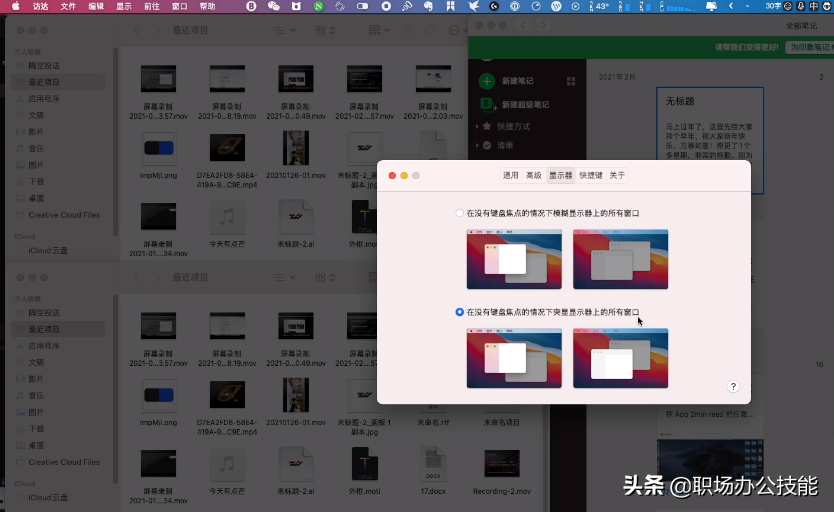Click the highlight option's bright front window thumbnail

(x=620, y=358)
